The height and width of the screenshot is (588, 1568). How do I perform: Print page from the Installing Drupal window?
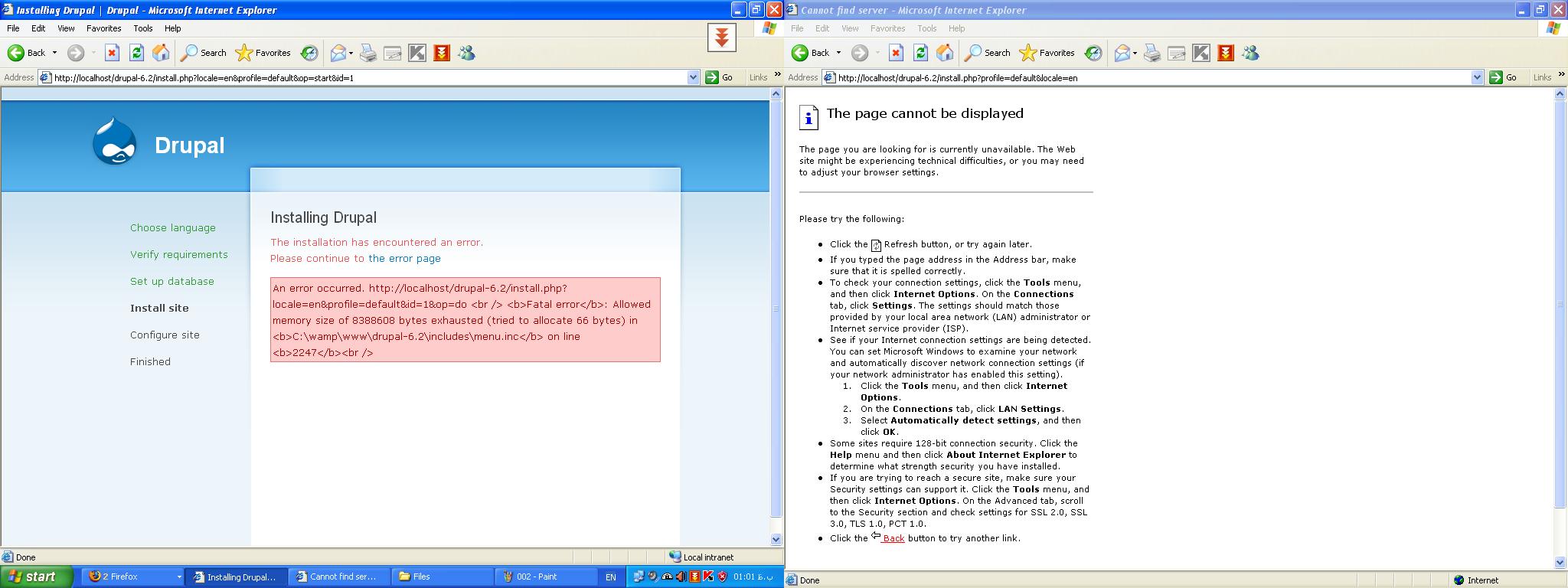tap(368, 53)
